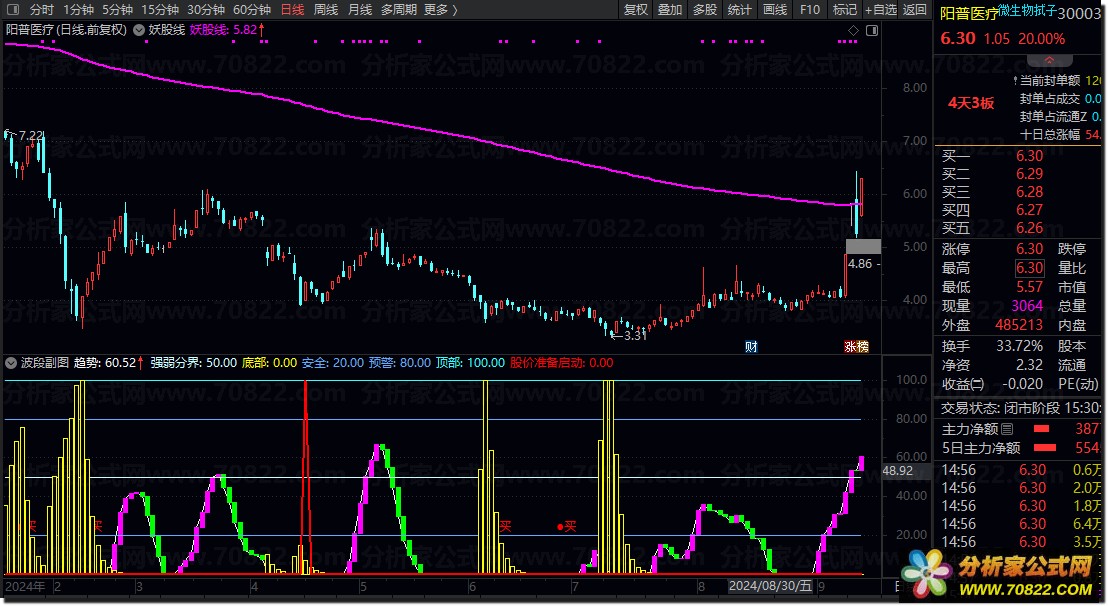Open F10 company info
Image resolution: width=1109 pixels, height=606 pixels.
[x=810, y=10]
